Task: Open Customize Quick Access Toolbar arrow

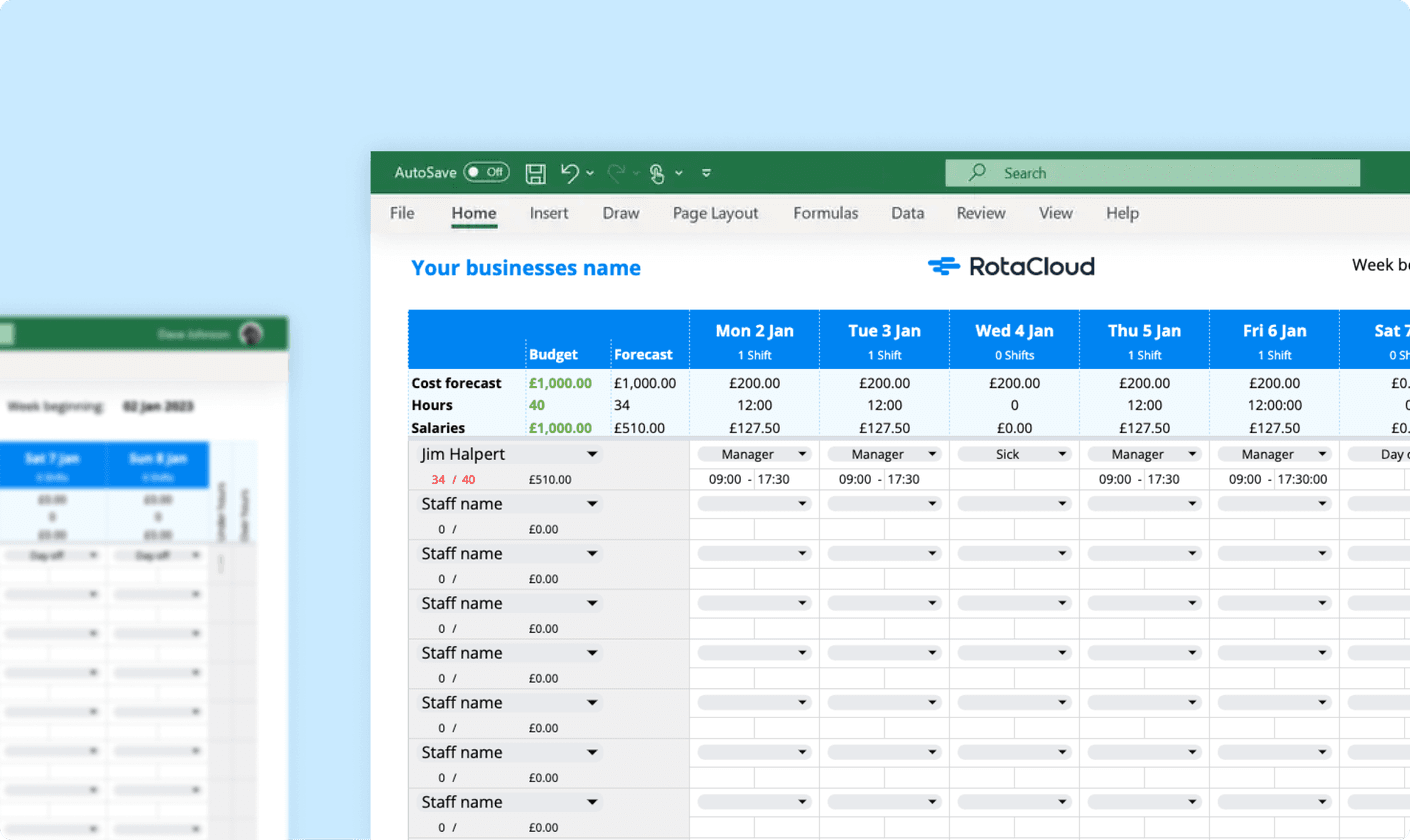Action: point(706,173)
